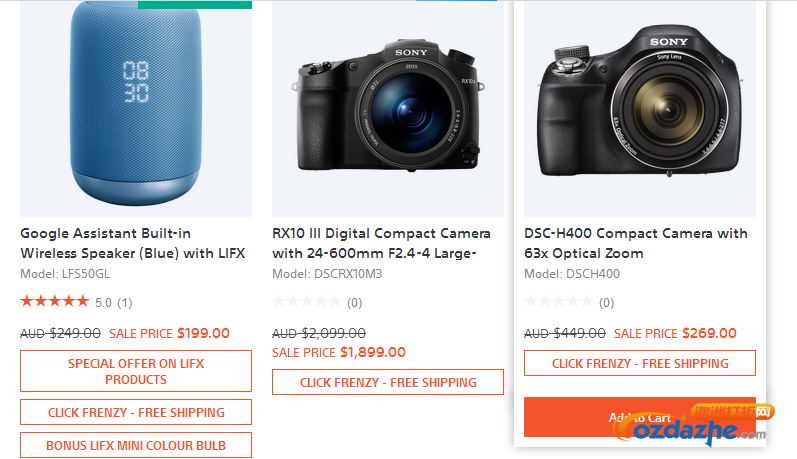Open DSC-H400 Compact Camera title link
This screenshot has height=459, width=797.
point(636,243)
